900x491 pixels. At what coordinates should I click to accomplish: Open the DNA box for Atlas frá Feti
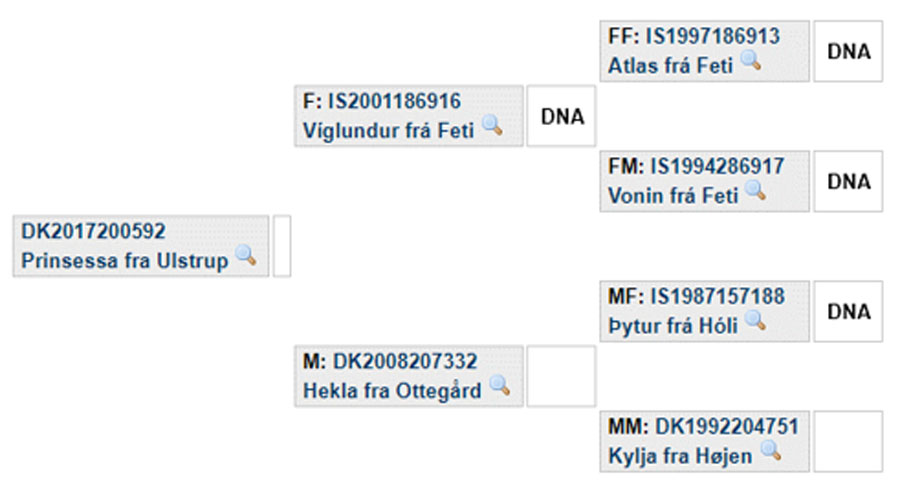click(848, 52)
